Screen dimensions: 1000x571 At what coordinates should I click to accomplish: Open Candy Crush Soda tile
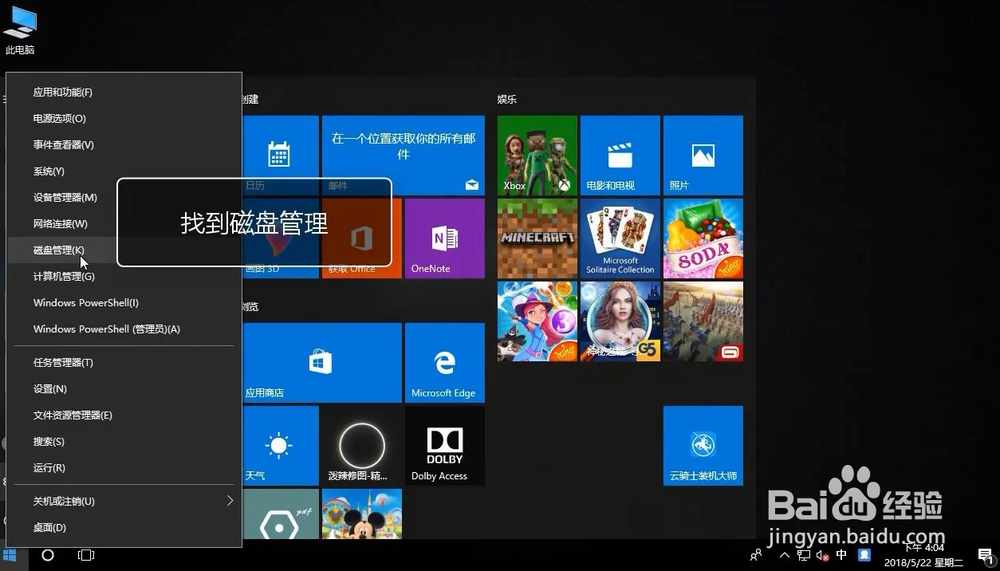tap(703, 238)
